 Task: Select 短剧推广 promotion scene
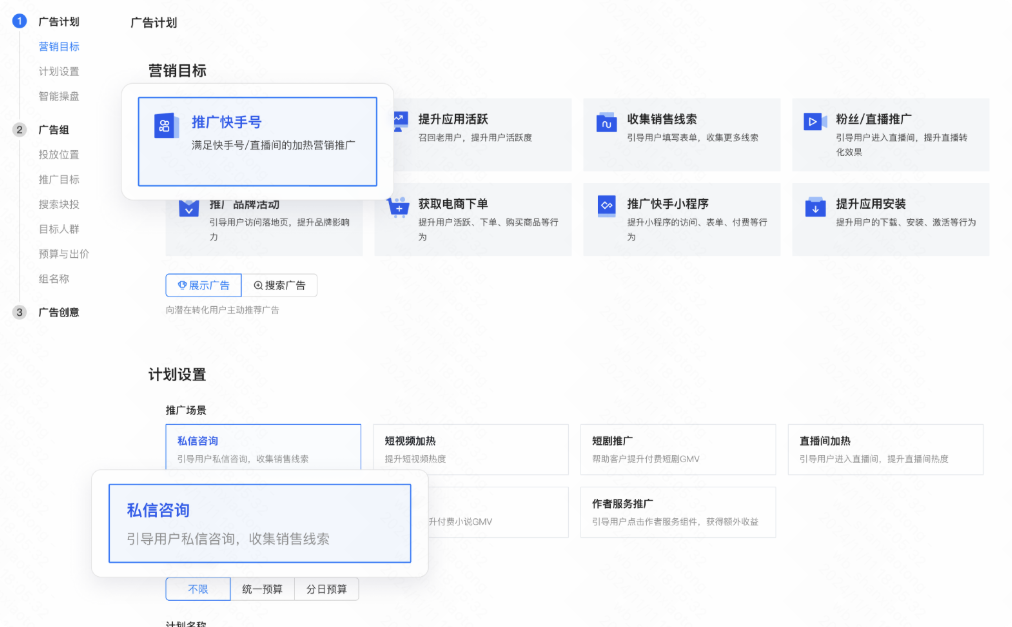678,449
